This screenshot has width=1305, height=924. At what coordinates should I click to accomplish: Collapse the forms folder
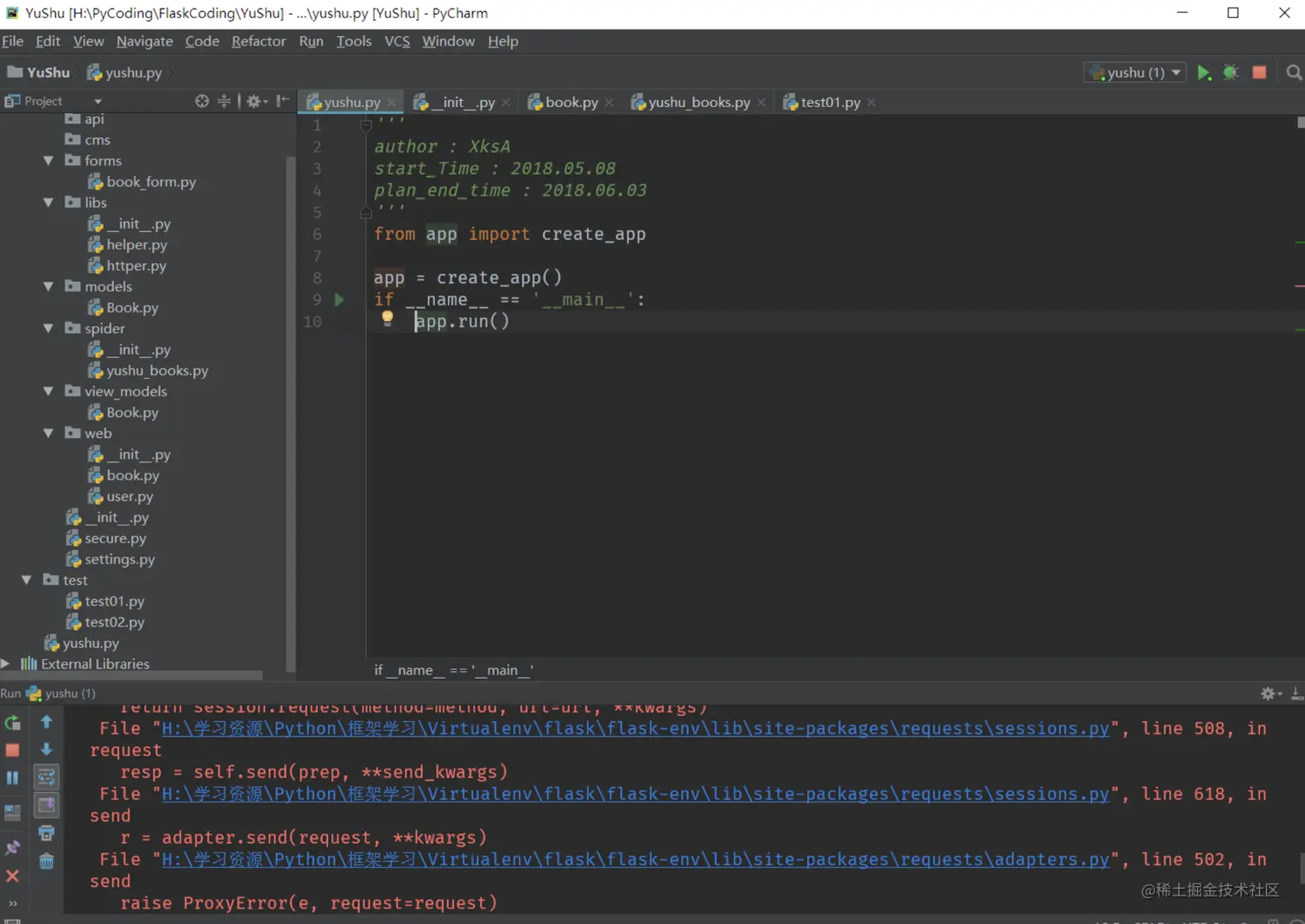point(48,160)
